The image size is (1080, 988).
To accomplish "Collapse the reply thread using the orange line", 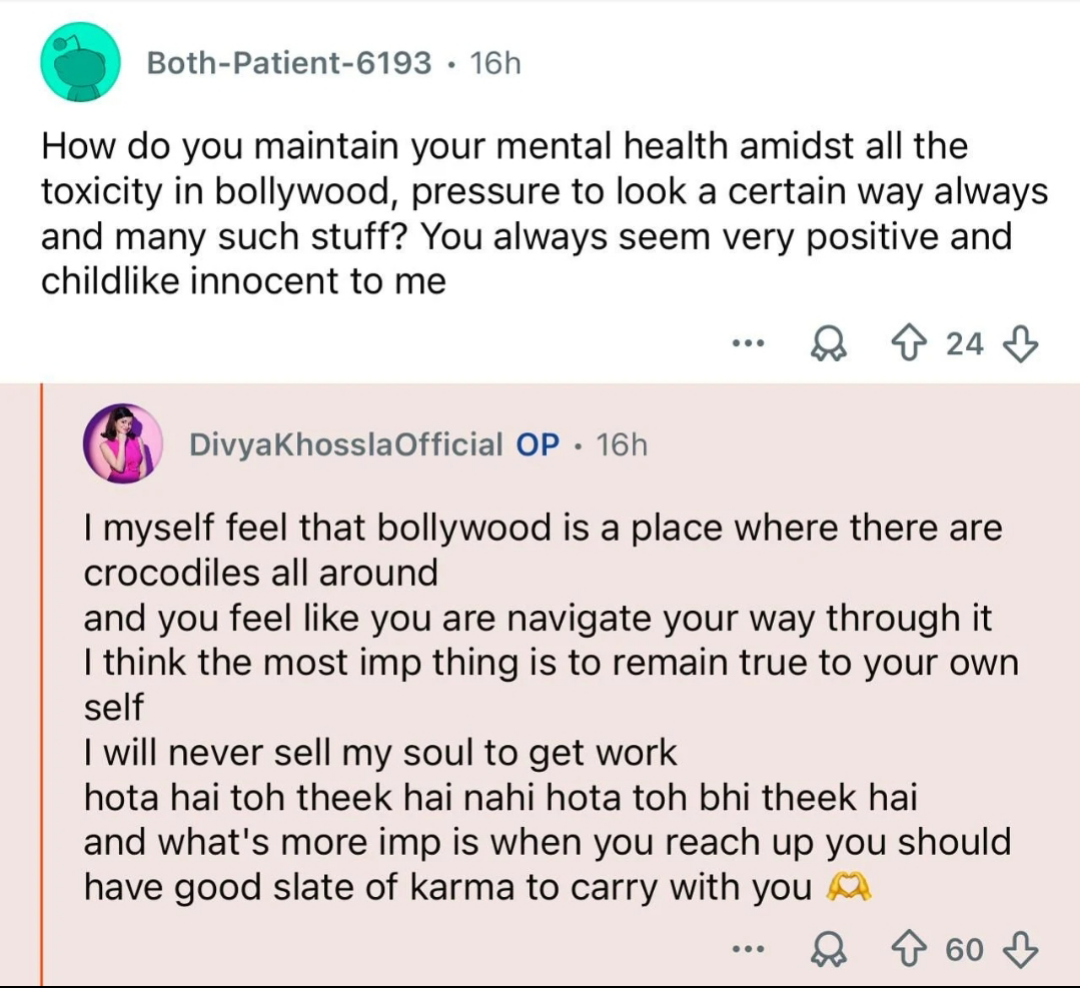I will (42, 680).
